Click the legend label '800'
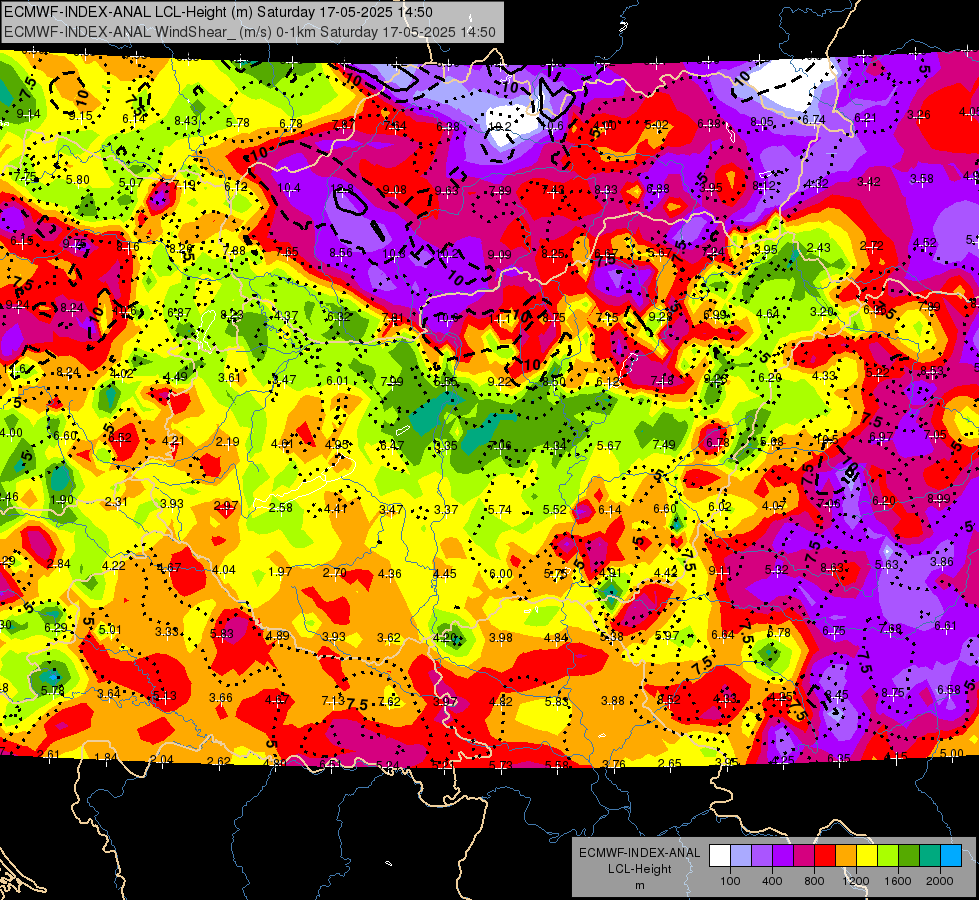Screen dimensions: 979x900 [814, 881]
